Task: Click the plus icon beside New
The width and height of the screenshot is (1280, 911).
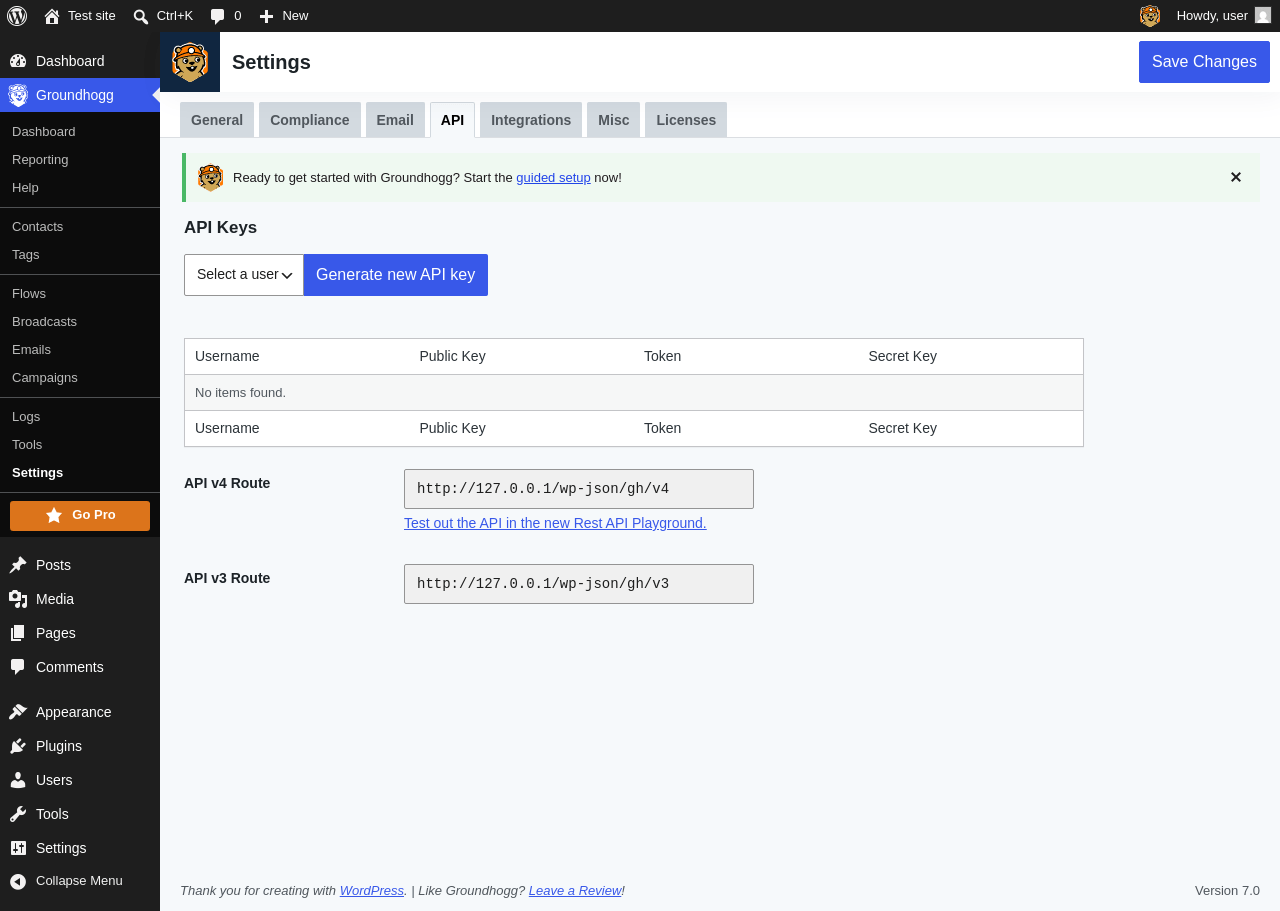Action: click(266, 16)
